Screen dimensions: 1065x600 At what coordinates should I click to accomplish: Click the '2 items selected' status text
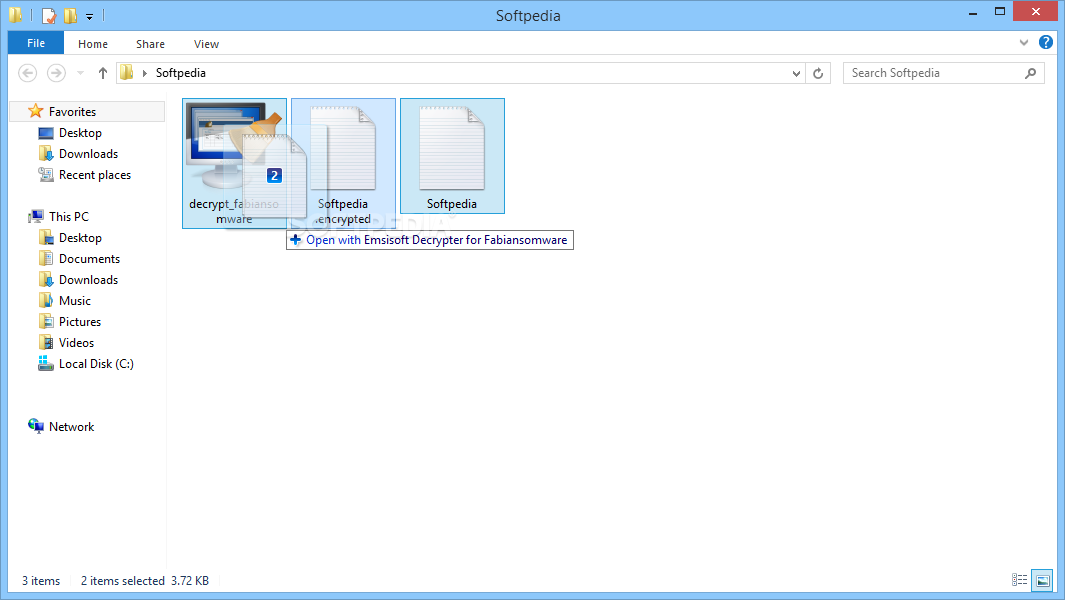pos(123,581)
